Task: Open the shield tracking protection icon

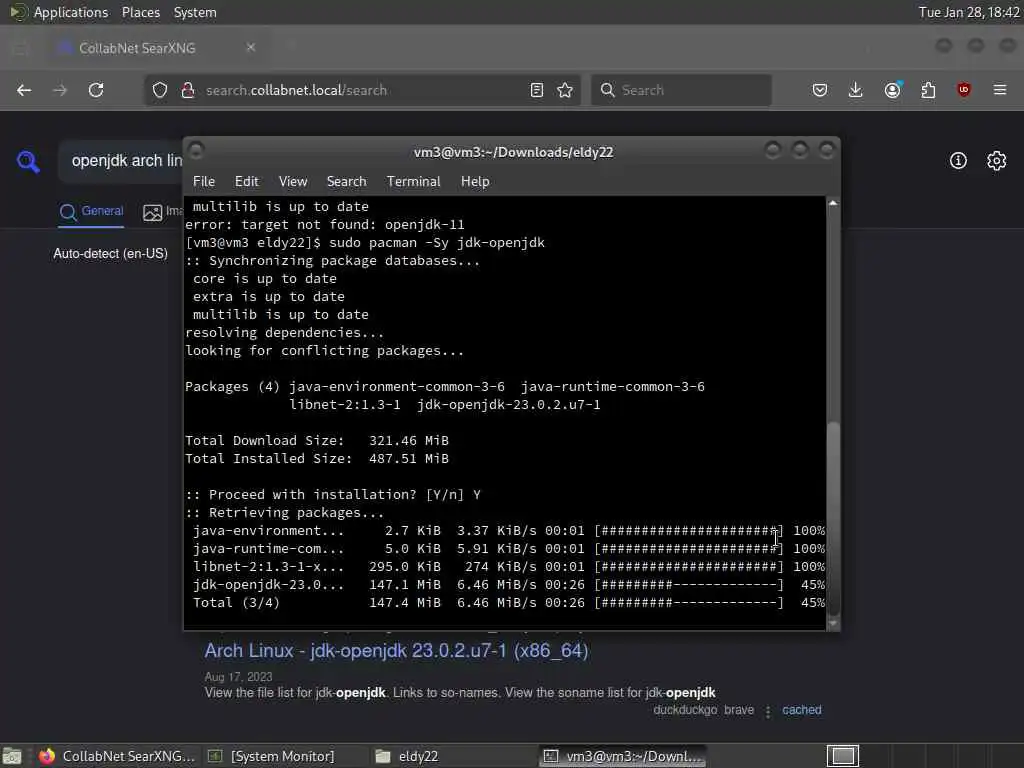Action: pyautogui.click(x=160, y=90)
